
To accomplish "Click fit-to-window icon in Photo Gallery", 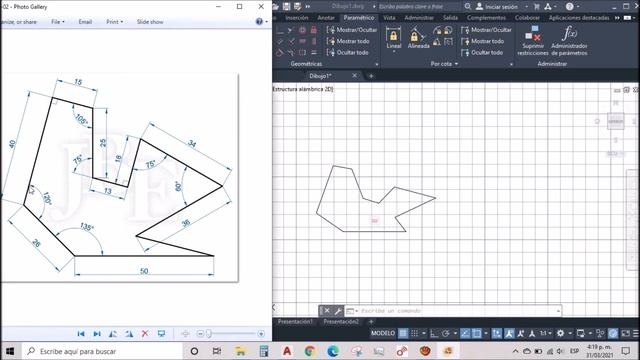I will pyautogui.click(x=185, y=334).
